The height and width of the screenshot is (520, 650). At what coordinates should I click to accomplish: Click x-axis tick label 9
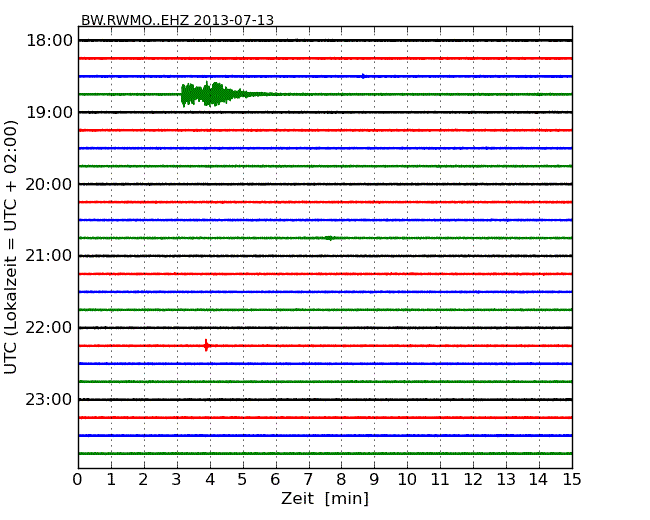pyautogui.click(x=374, y=480)
